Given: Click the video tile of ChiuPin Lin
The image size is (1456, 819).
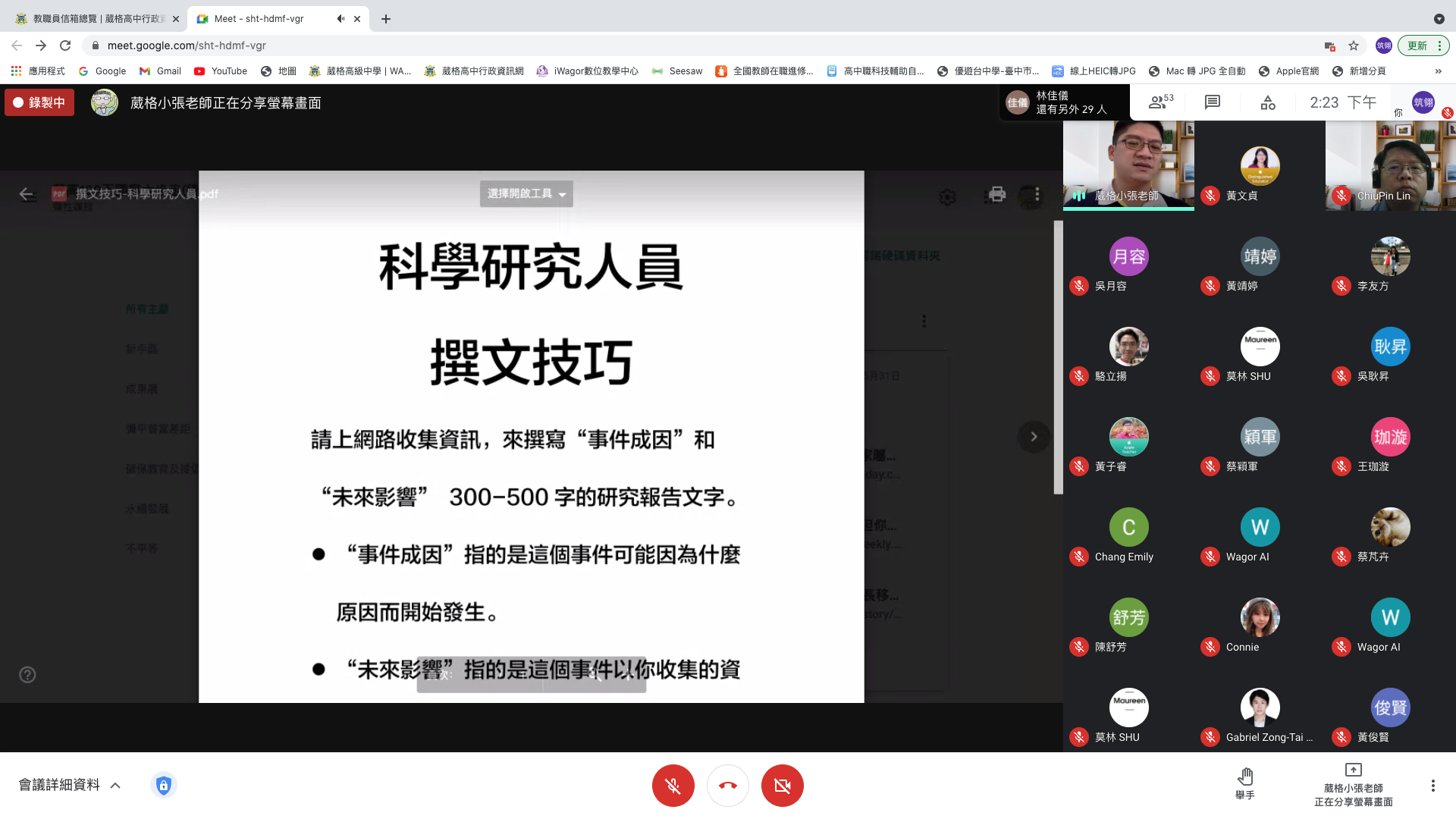Looking at the screenshot, I should [1390, 165].
